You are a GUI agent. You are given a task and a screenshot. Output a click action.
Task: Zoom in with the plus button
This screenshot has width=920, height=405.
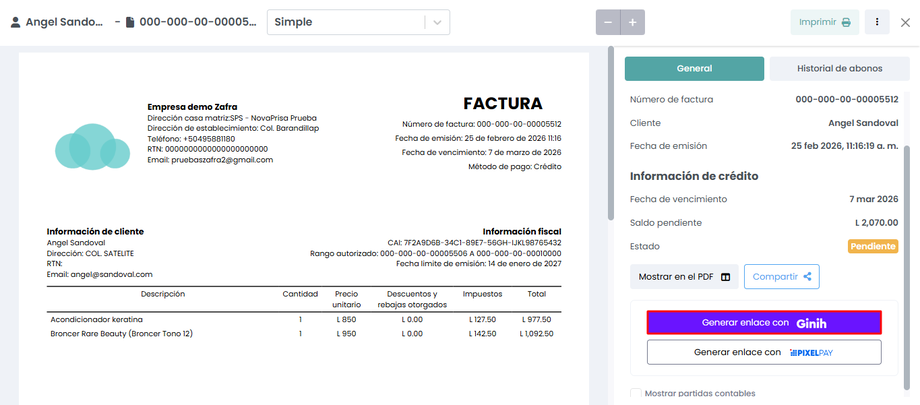pyautogui.click(x=632, y=22)
